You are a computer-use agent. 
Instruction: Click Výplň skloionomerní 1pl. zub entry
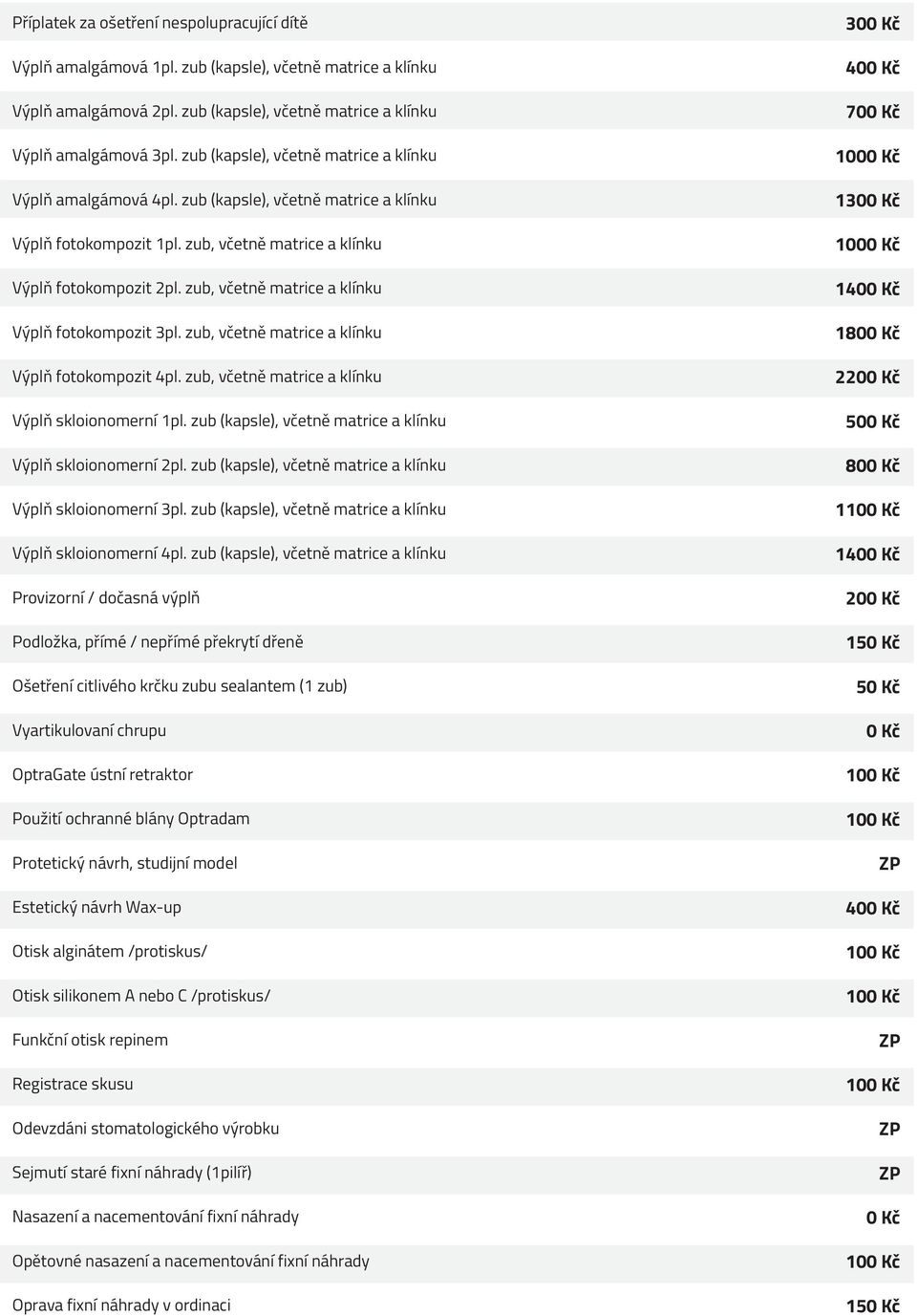pos(457,421)
